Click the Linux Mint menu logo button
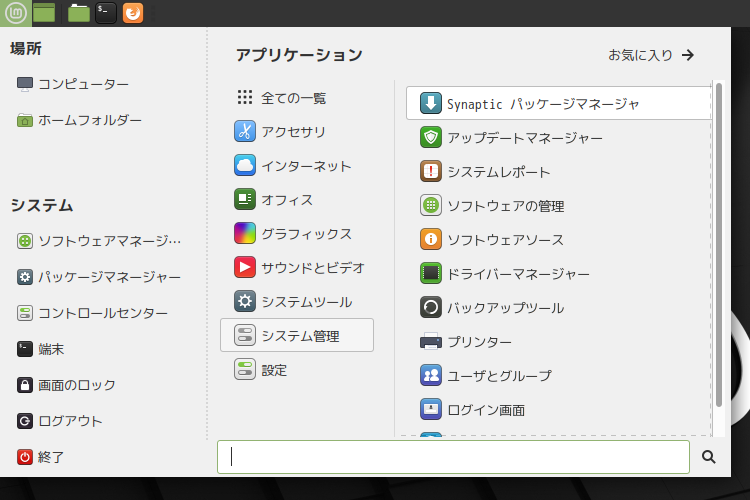 tap(16, 13)
